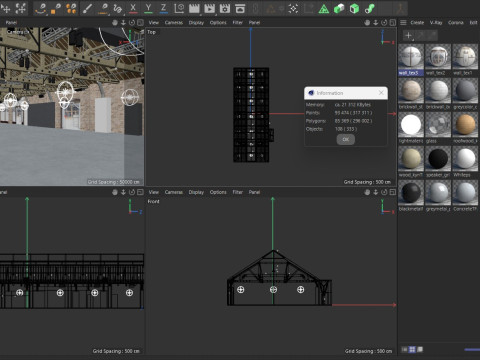This screenshot has height=360, width=480.
Task: Toggle maximize for the bottom-left viewport
Action: click(x=140, y=192)
